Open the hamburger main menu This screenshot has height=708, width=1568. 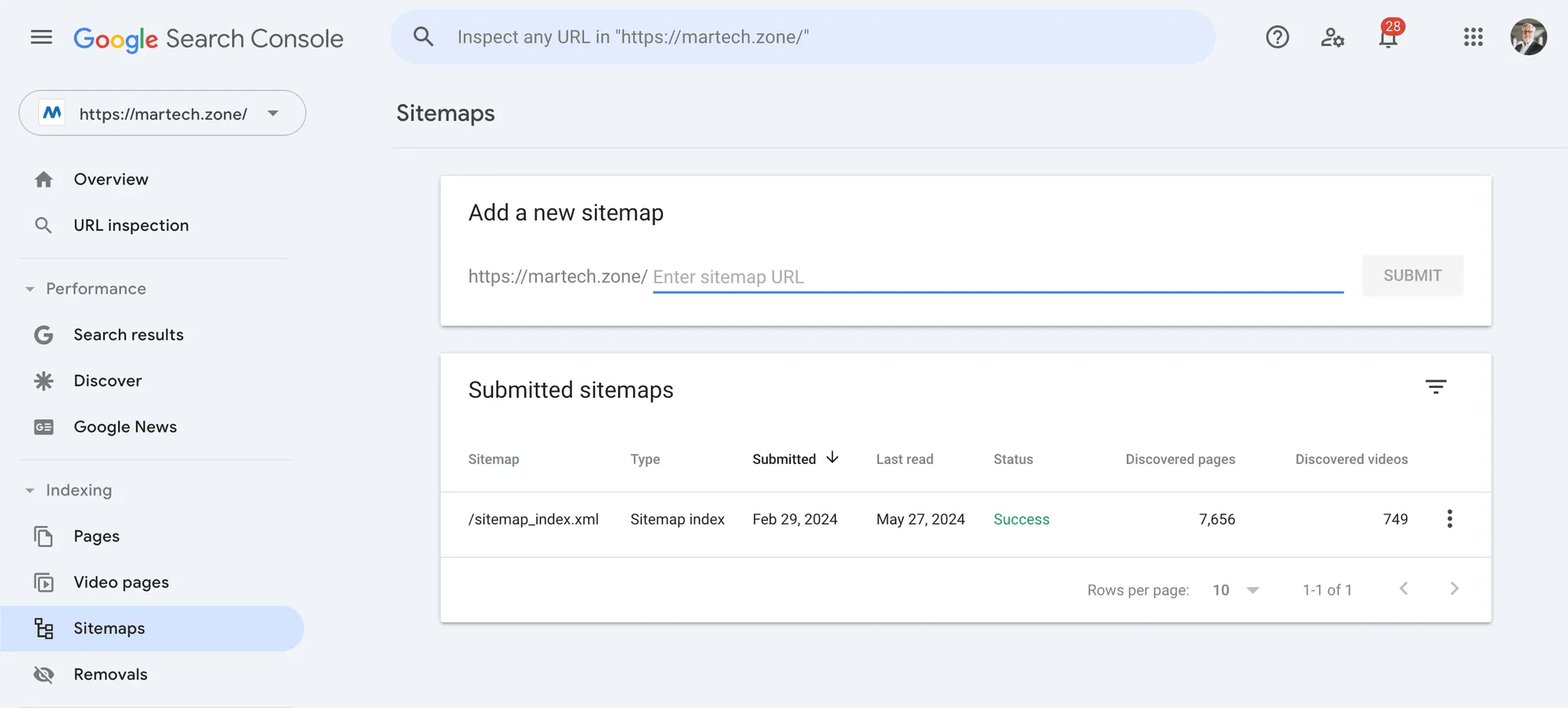(x=41, y=37)
